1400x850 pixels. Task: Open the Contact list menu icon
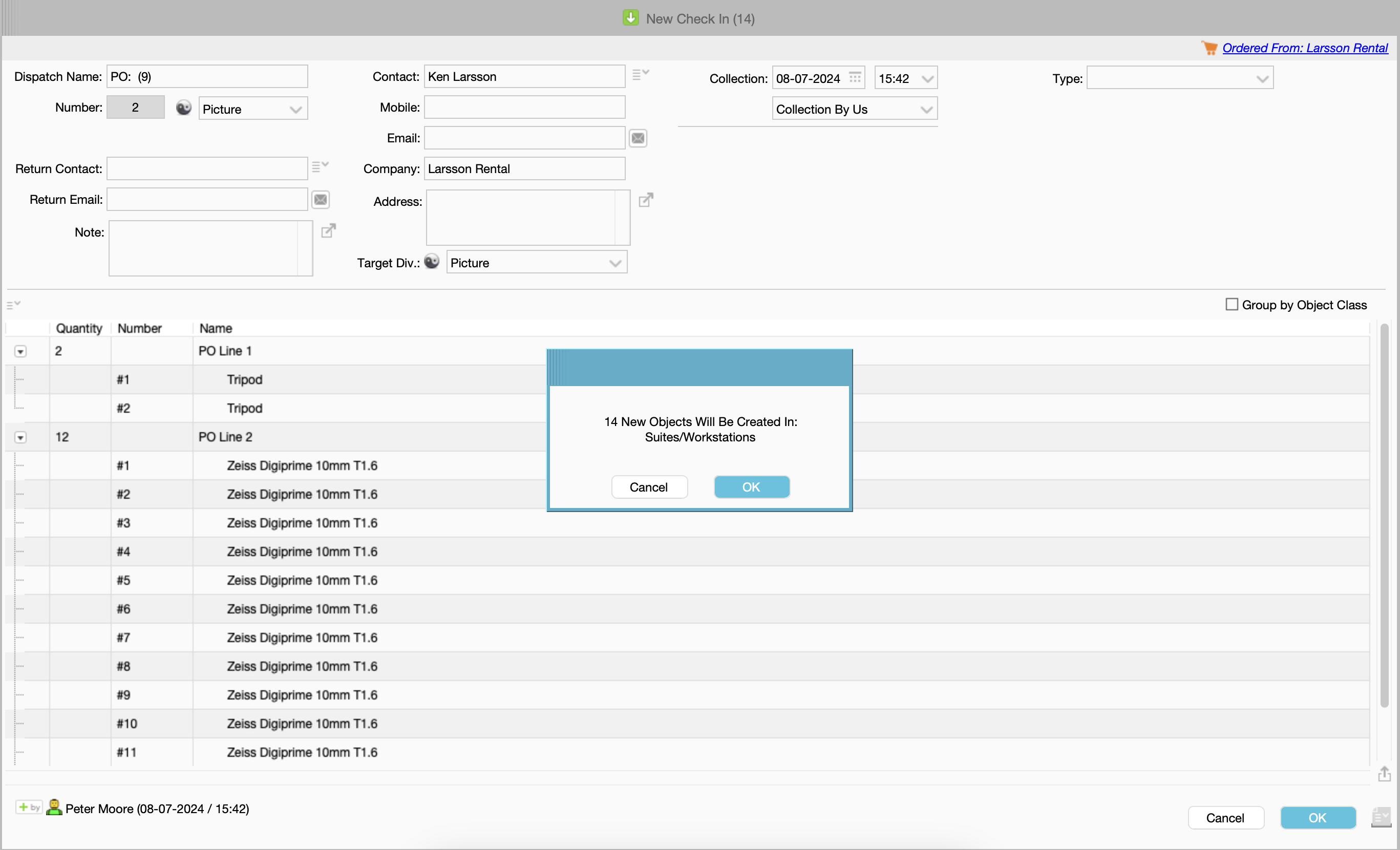pos(640,74)
